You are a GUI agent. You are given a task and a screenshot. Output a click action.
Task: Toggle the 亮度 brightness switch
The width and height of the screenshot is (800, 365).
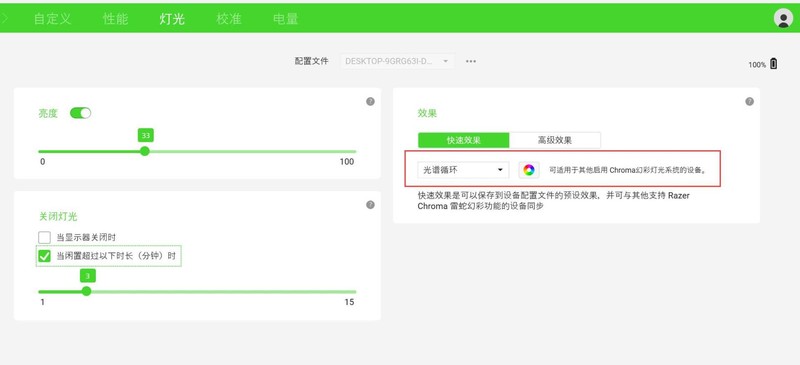(80, 113)
